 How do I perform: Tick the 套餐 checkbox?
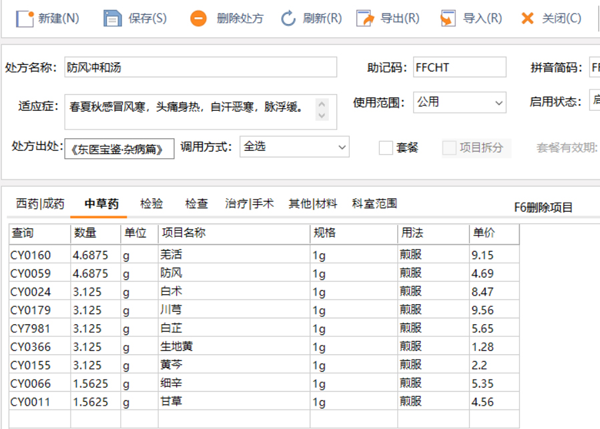[x=386, y=148]
